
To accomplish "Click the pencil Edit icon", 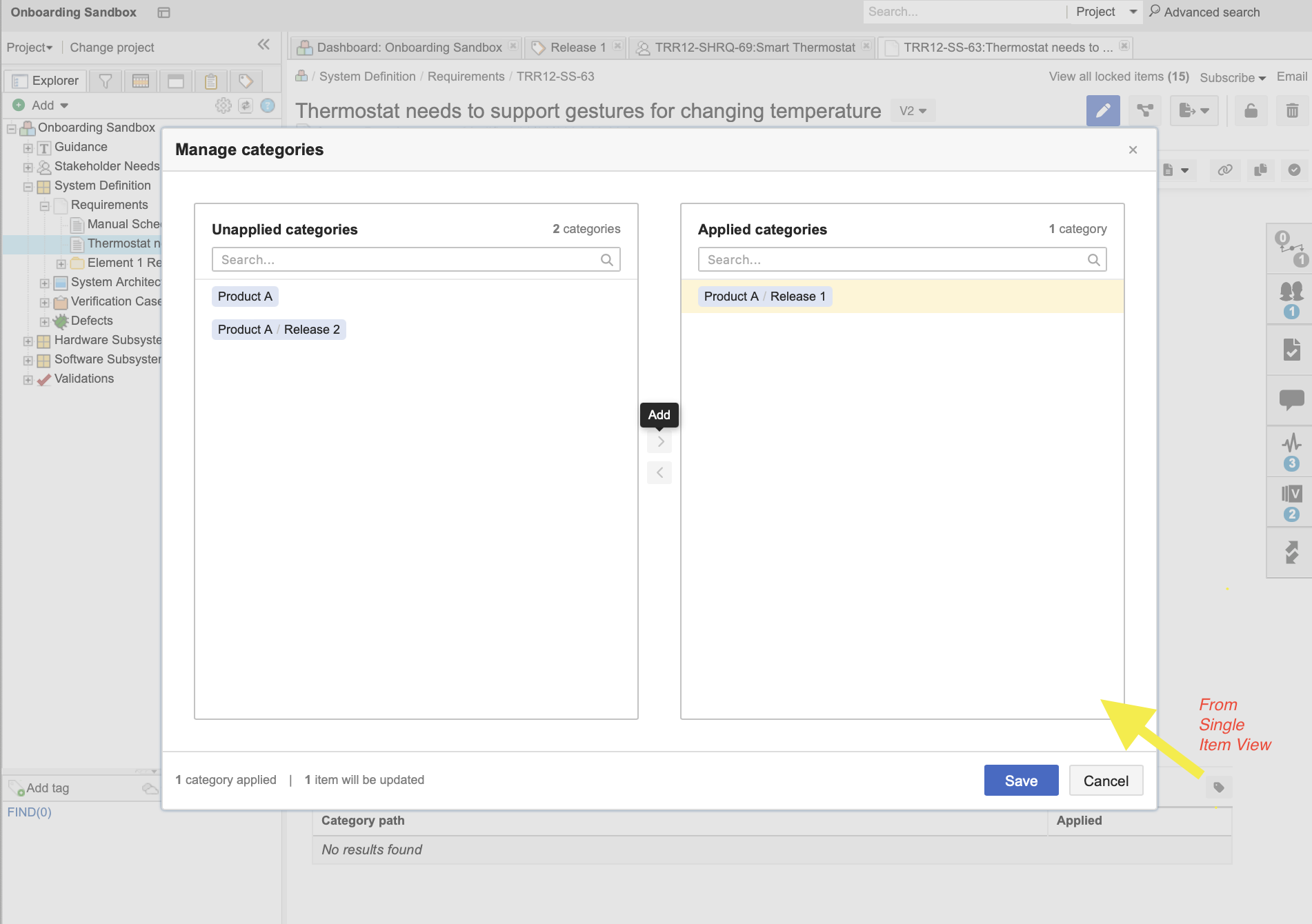I will 1102,110.
